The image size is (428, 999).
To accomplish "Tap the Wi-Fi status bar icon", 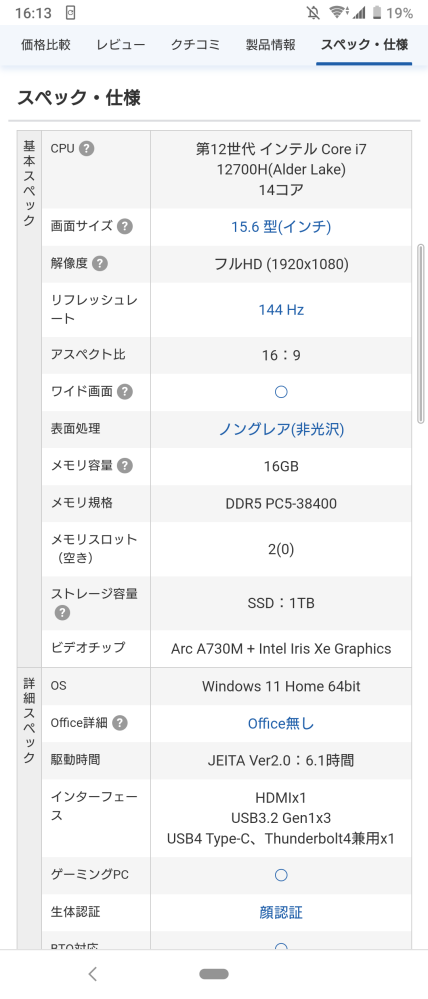I will tap(336, 12).
